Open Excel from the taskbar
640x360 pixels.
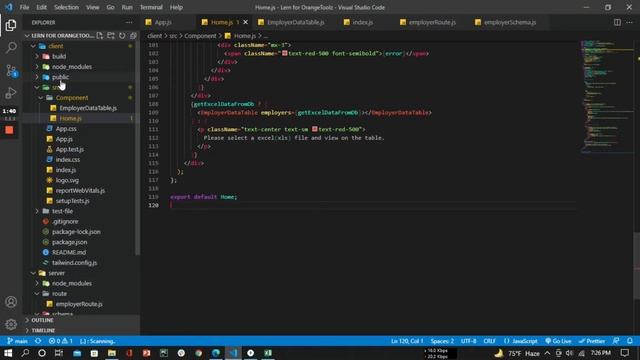(x=268, y=353)
